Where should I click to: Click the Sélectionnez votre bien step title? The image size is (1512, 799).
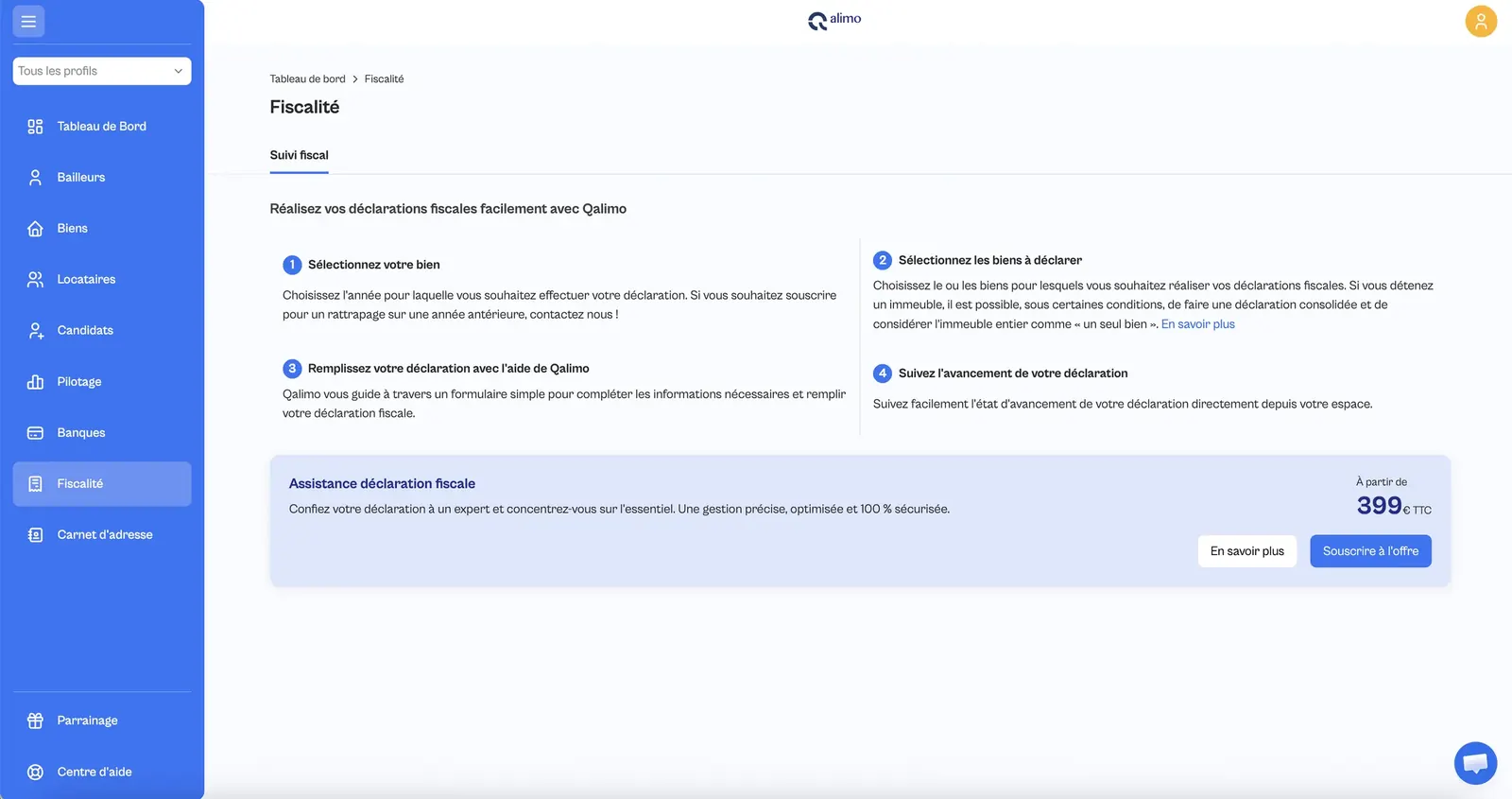373,265
